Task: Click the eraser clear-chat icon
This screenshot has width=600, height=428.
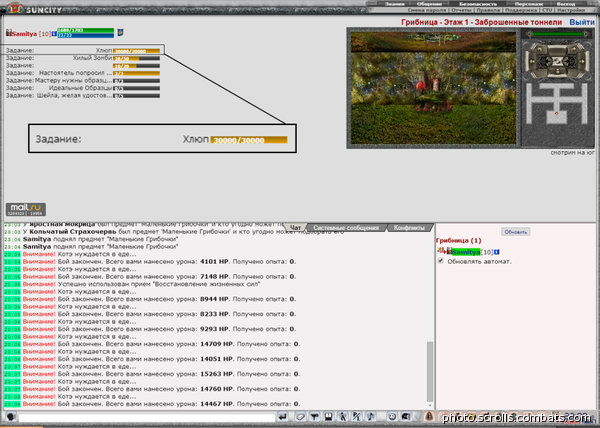Action: coord(300,417)
